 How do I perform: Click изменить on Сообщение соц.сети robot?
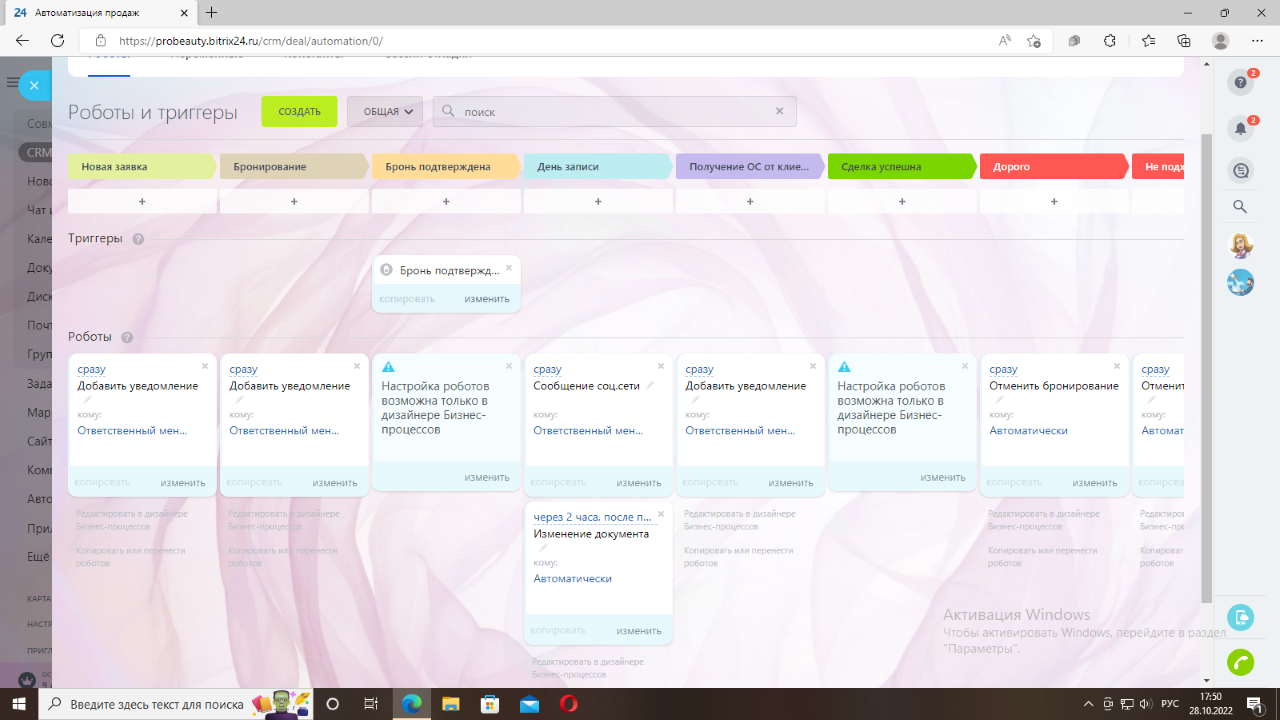tap(639, 483)
